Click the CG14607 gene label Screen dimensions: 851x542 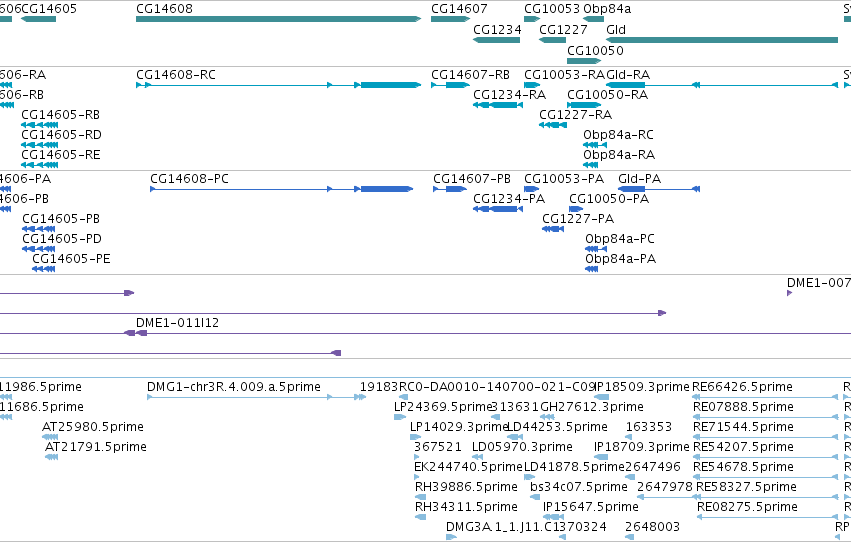tap(459, 9)
